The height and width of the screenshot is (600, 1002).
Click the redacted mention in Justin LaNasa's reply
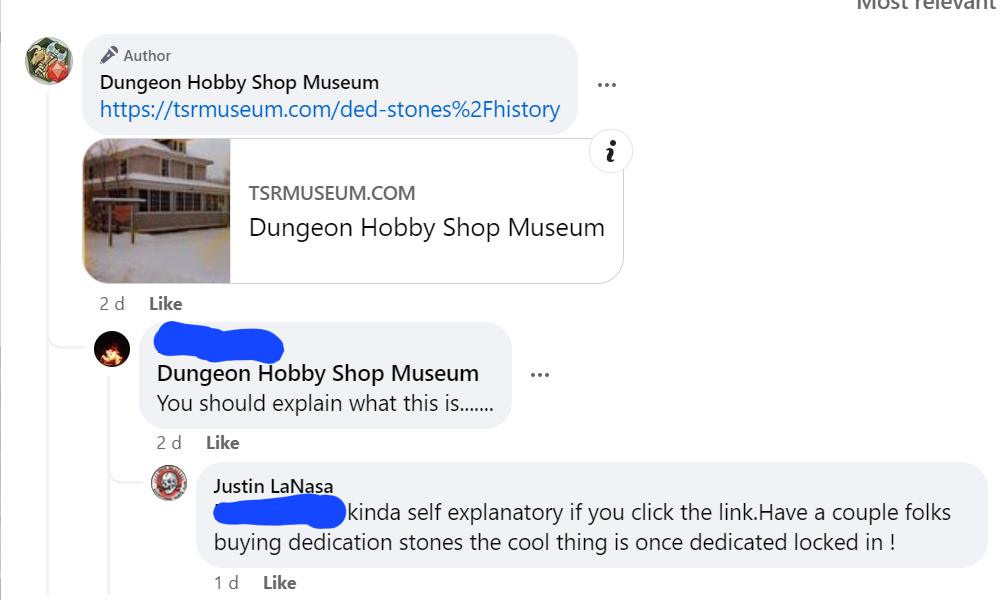tap(280, 513)
